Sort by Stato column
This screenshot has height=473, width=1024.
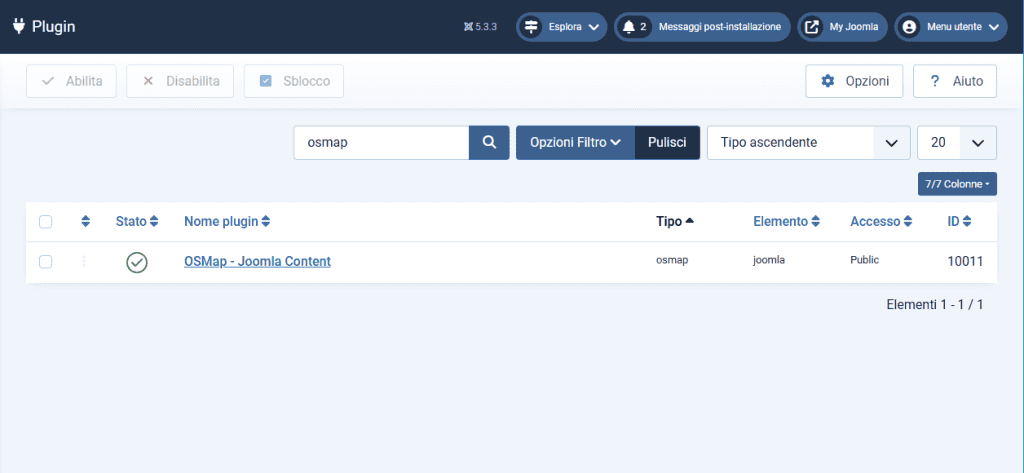(x=137, y=221)
